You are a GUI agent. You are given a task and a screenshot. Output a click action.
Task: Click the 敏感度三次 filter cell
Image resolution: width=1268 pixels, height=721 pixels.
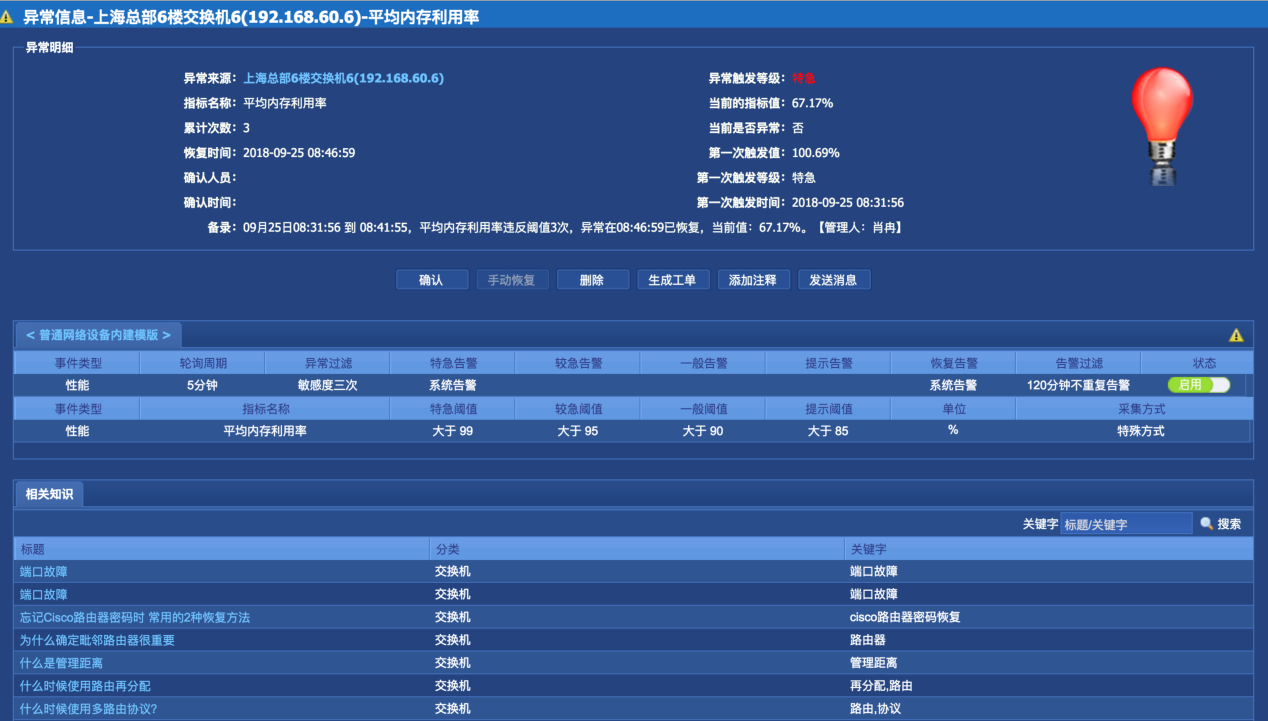[327, 385]
